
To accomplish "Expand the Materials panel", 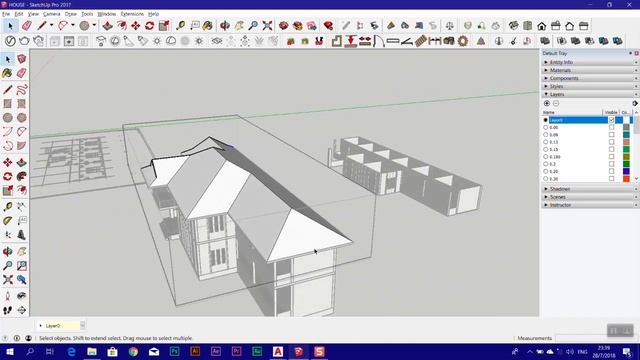I will tap(590, 70).
